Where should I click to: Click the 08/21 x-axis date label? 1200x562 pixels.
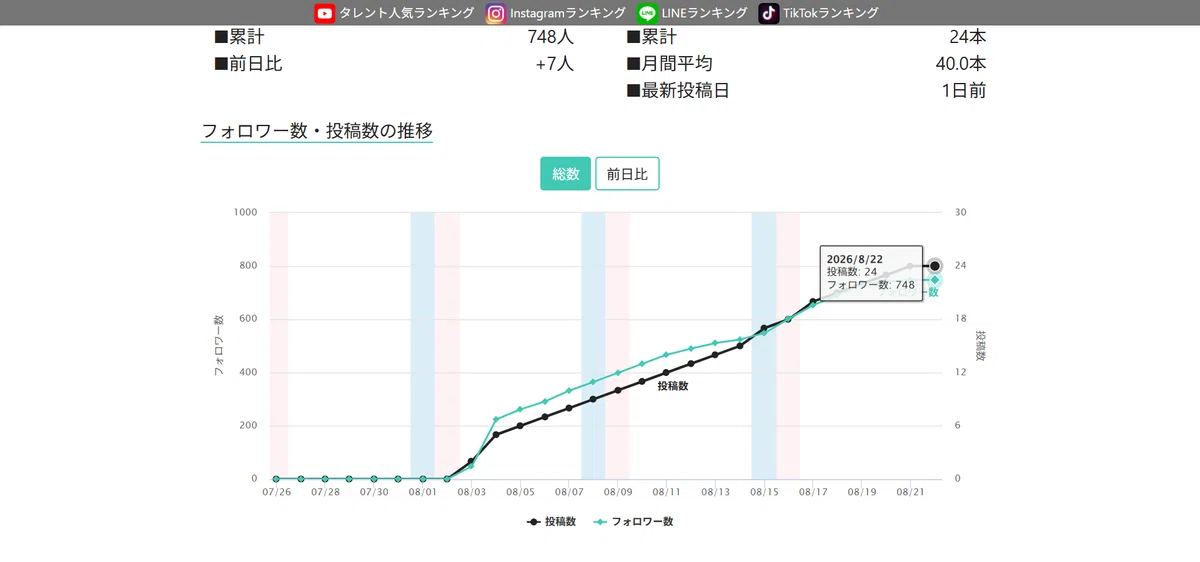(911, 492)
